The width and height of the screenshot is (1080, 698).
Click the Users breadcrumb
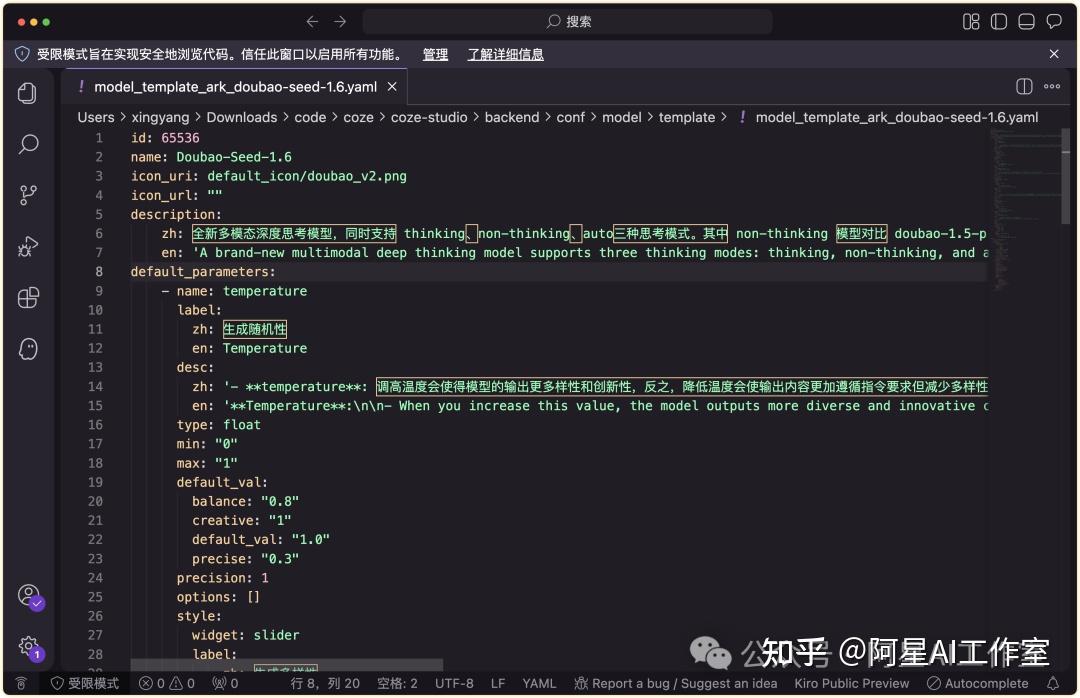(96, 117)
